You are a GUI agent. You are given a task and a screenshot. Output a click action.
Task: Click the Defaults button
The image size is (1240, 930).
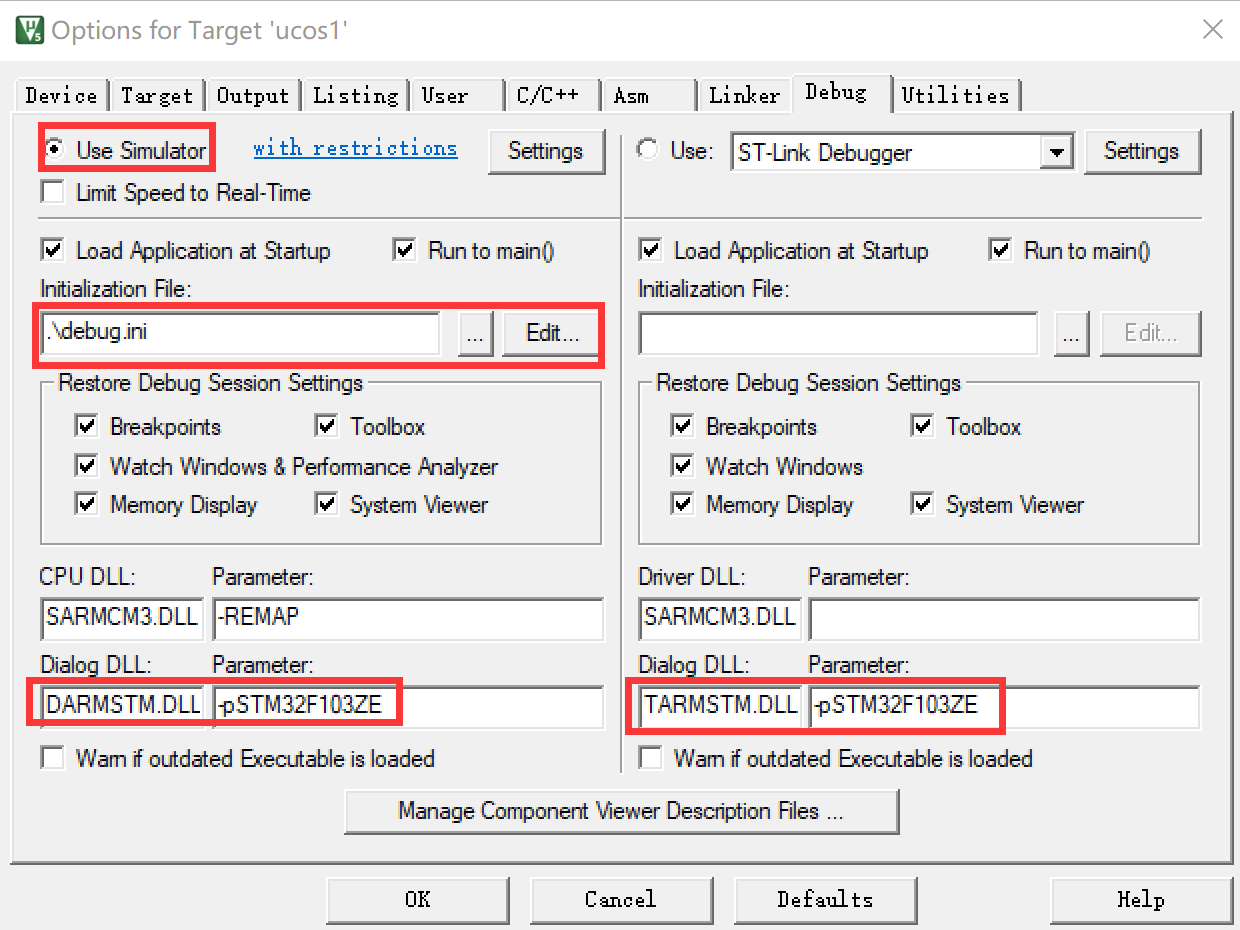pyautogui.click(x=825, y=900)
